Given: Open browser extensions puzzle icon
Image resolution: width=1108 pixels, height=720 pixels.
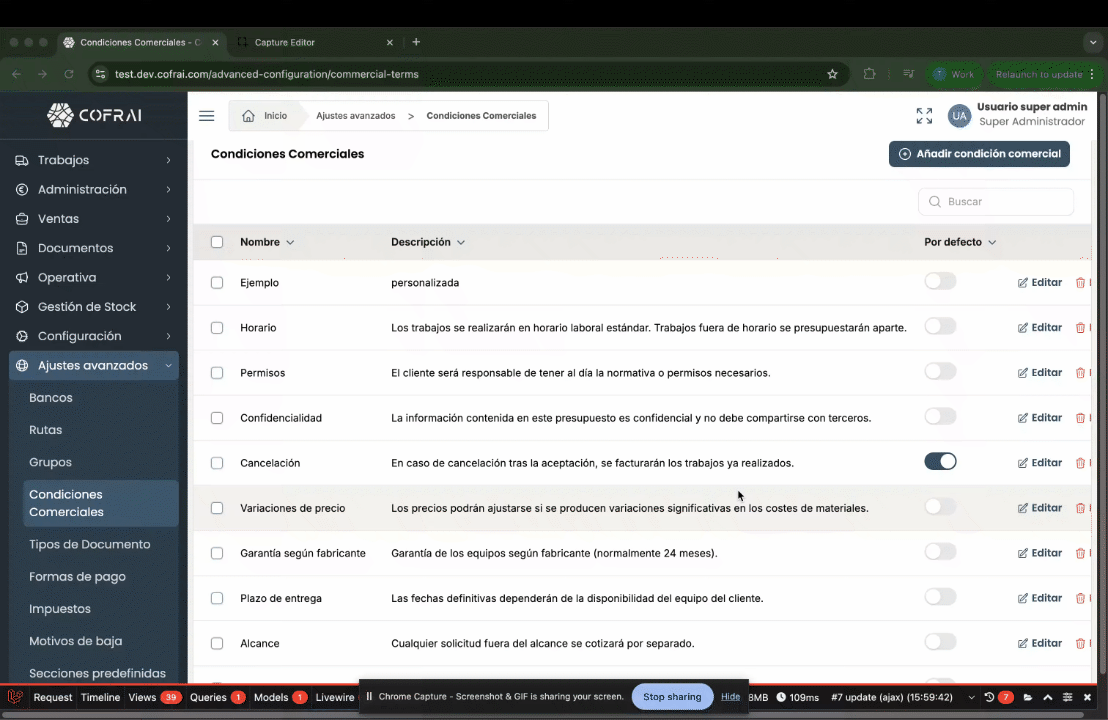Looking at the screenshot, I should click(x=869, y=74).
